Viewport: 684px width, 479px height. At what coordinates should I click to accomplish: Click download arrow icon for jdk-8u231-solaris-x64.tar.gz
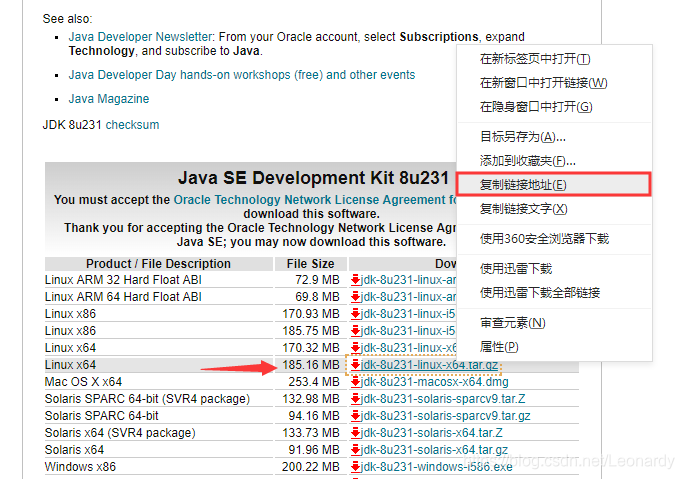pyautogui.click(x=356, y=450)
